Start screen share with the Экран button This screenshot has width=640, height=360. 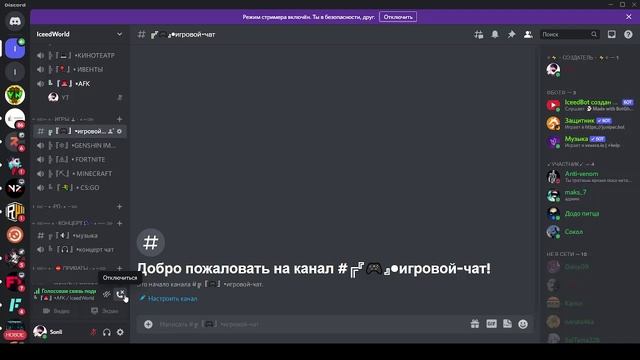[104, 311]
